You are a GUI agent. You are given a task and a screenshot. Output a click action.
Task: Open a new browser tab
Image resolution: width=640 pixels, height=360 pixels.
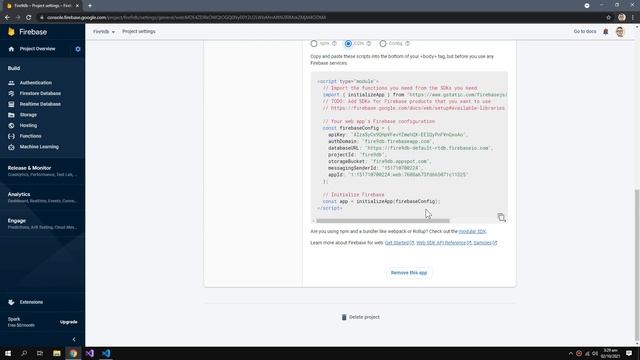90,6
